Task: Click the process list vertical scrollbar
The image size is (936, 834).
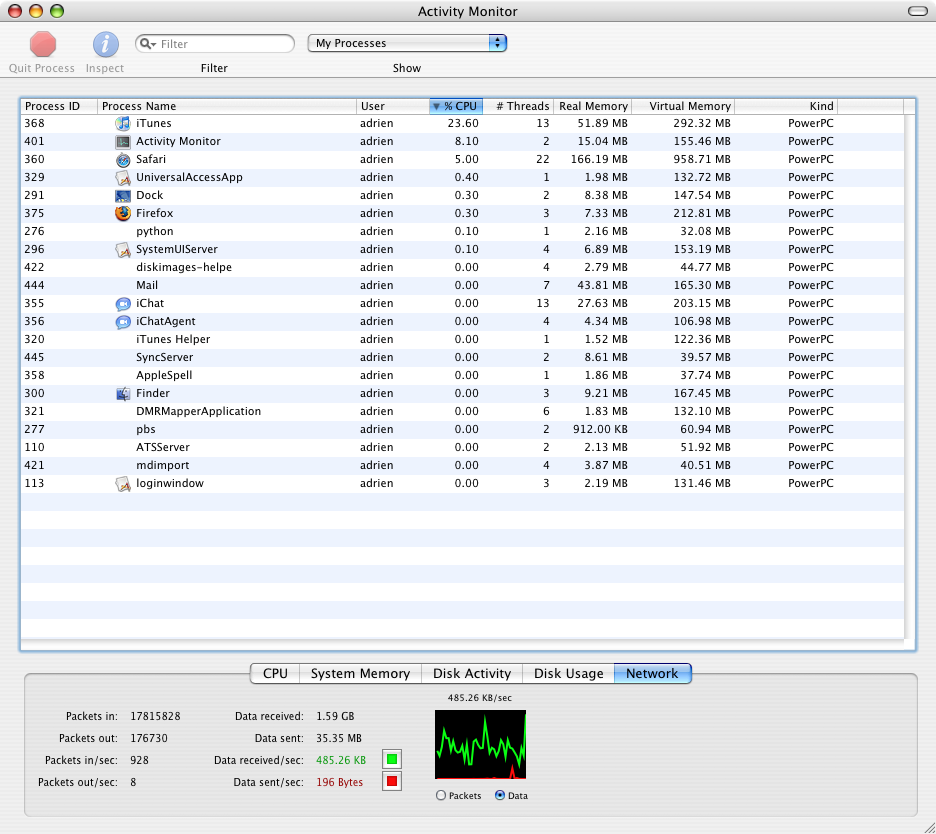Action: tap(909, 376)
